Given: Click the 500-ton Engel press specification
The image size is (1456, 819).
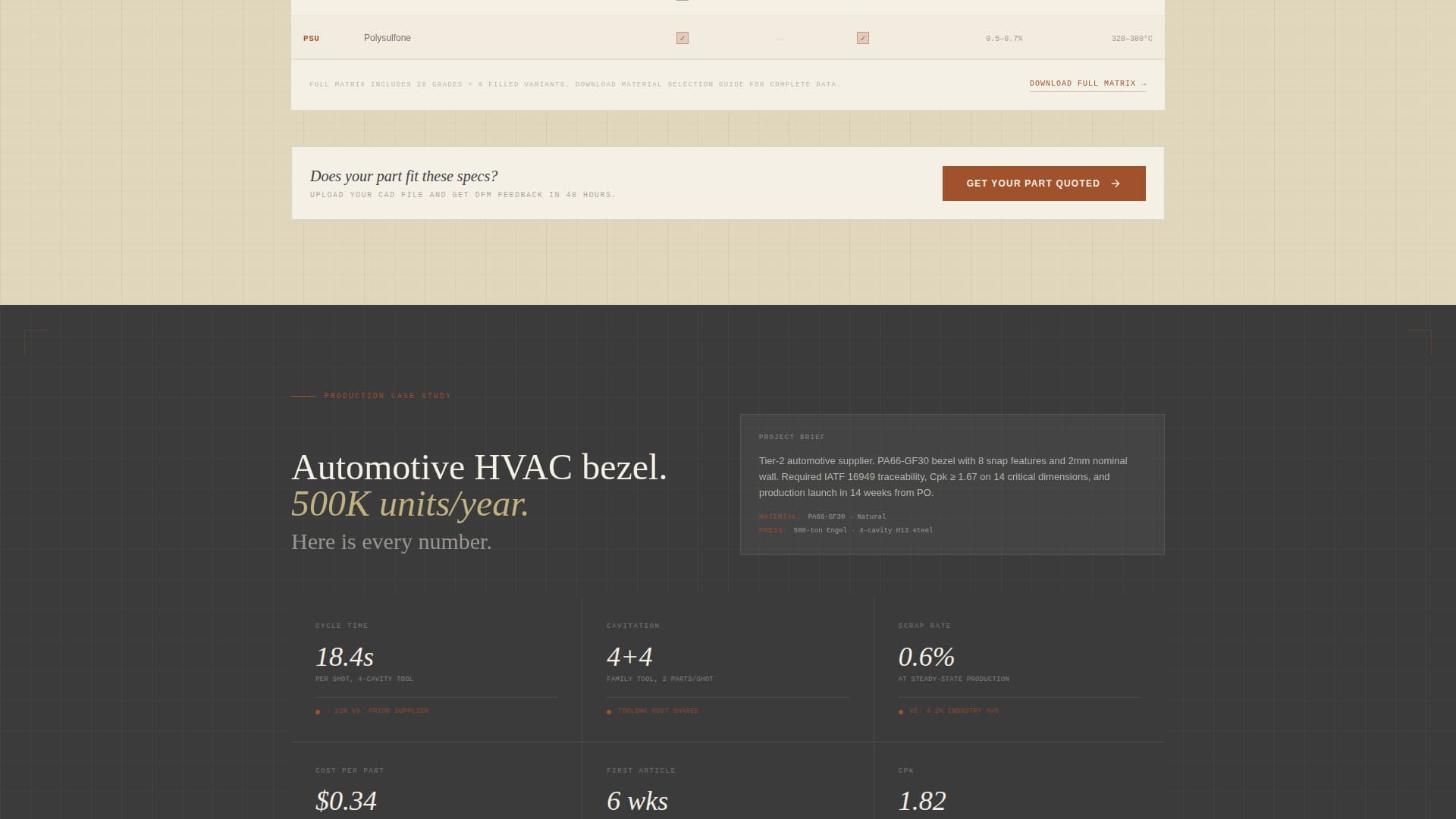Looking at the screenshot, I should pos(863,530).
